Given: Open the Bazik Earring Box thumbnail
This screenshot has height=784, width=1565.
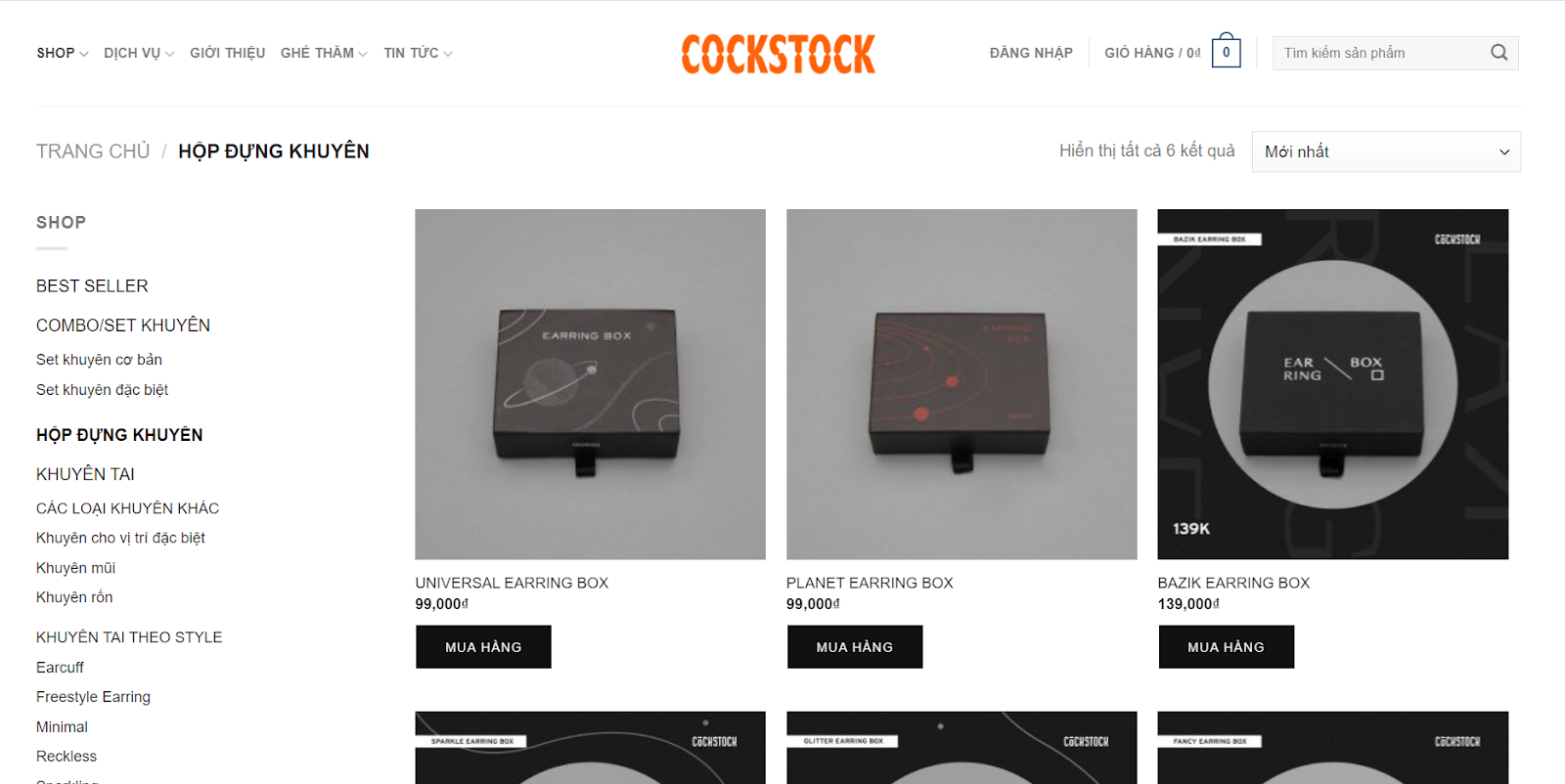Looking at the screenshot, I should click(x=1332, y=384).
